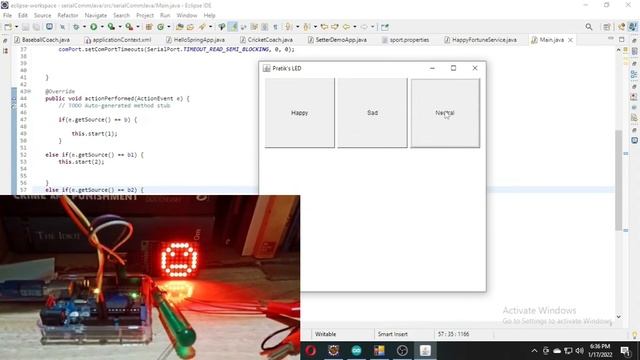Screen dimensions: 640x360
Task: Click the New Java Class icon
Action: 160,27
